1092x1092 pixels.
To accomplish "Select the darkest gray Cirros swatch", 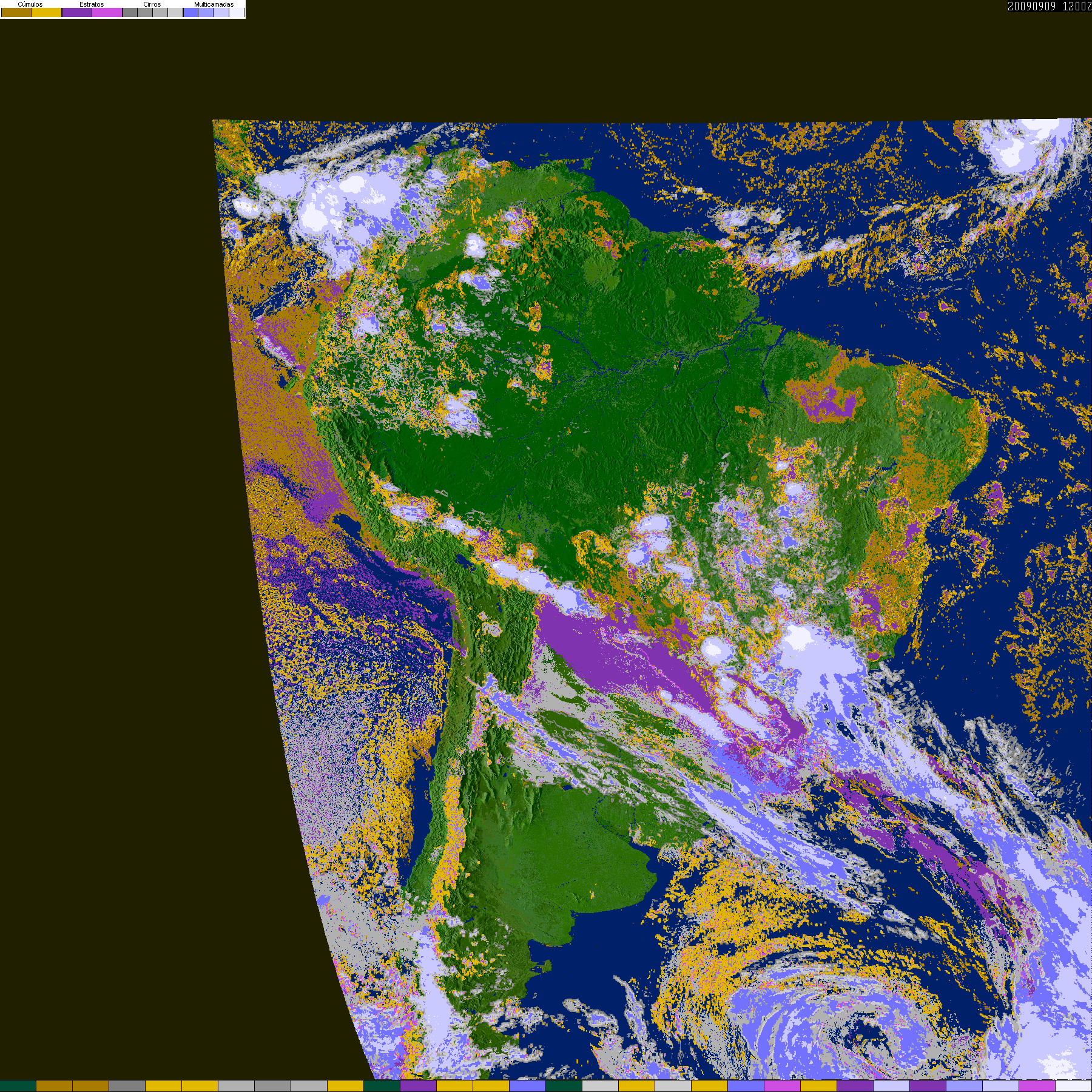I will pos(130,13).
